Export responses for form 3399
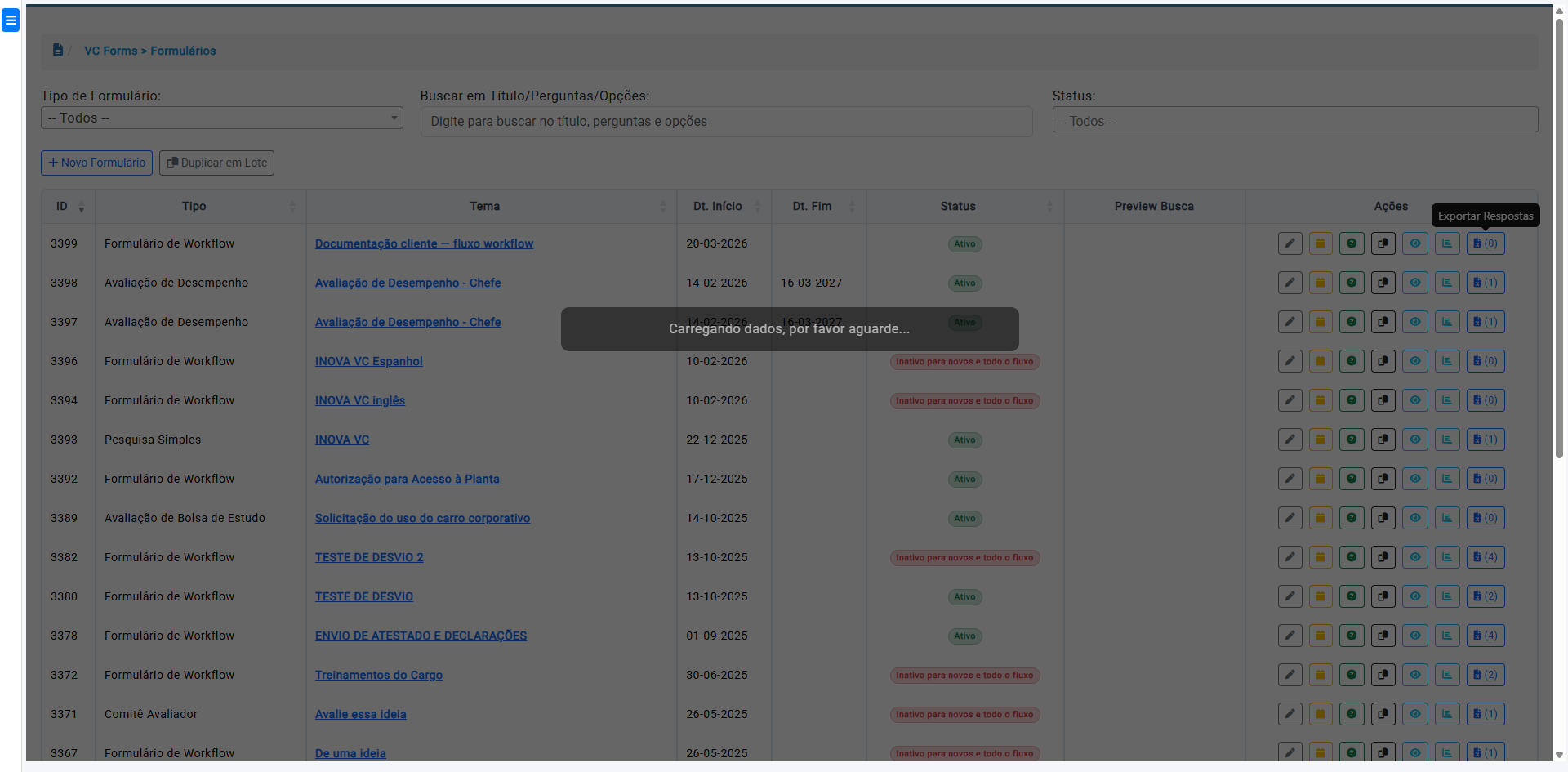Screen dimensions: 1568x772 coord(1485,243)
